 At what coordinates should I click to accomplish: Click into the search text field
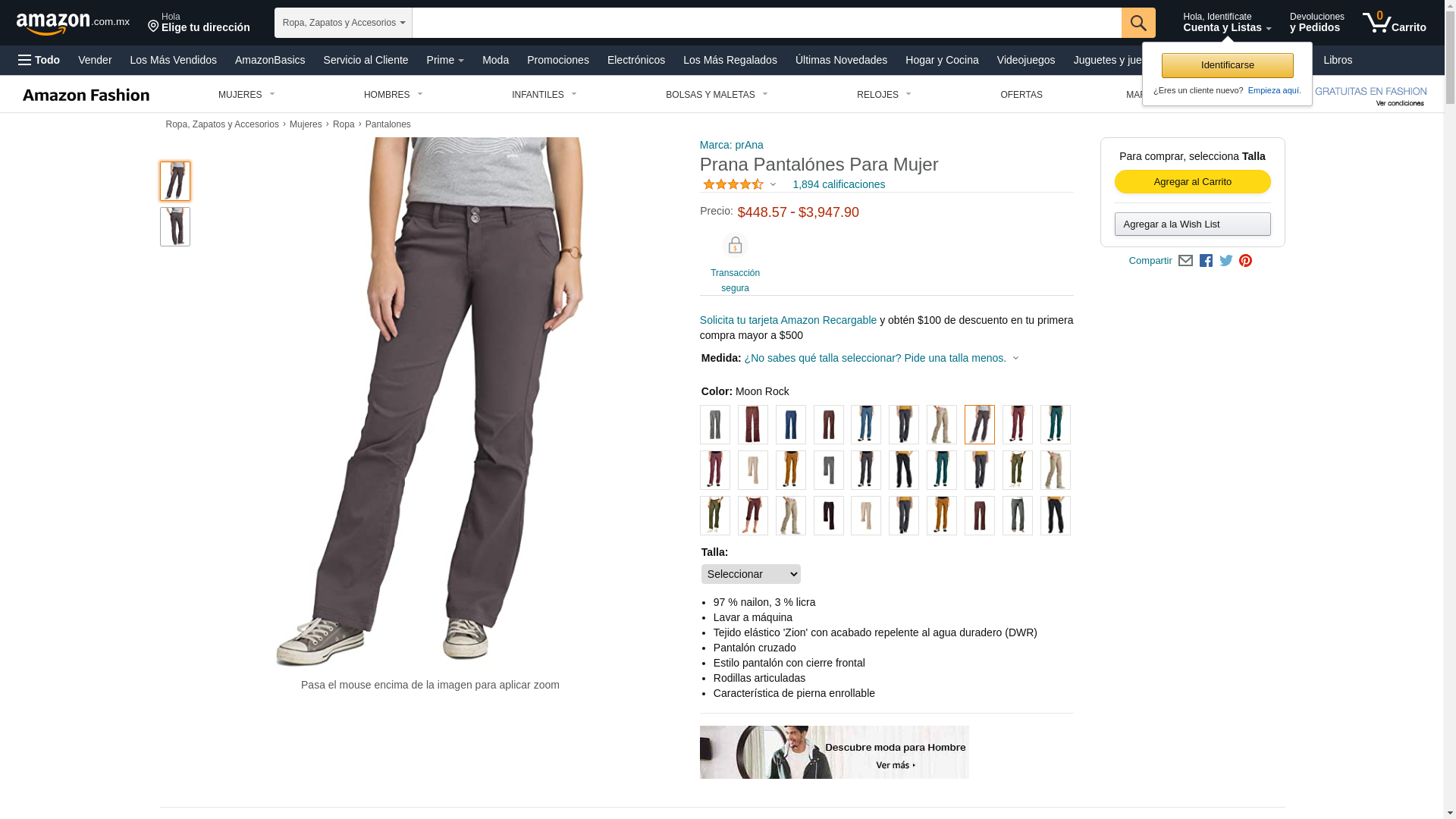(767, 23)
